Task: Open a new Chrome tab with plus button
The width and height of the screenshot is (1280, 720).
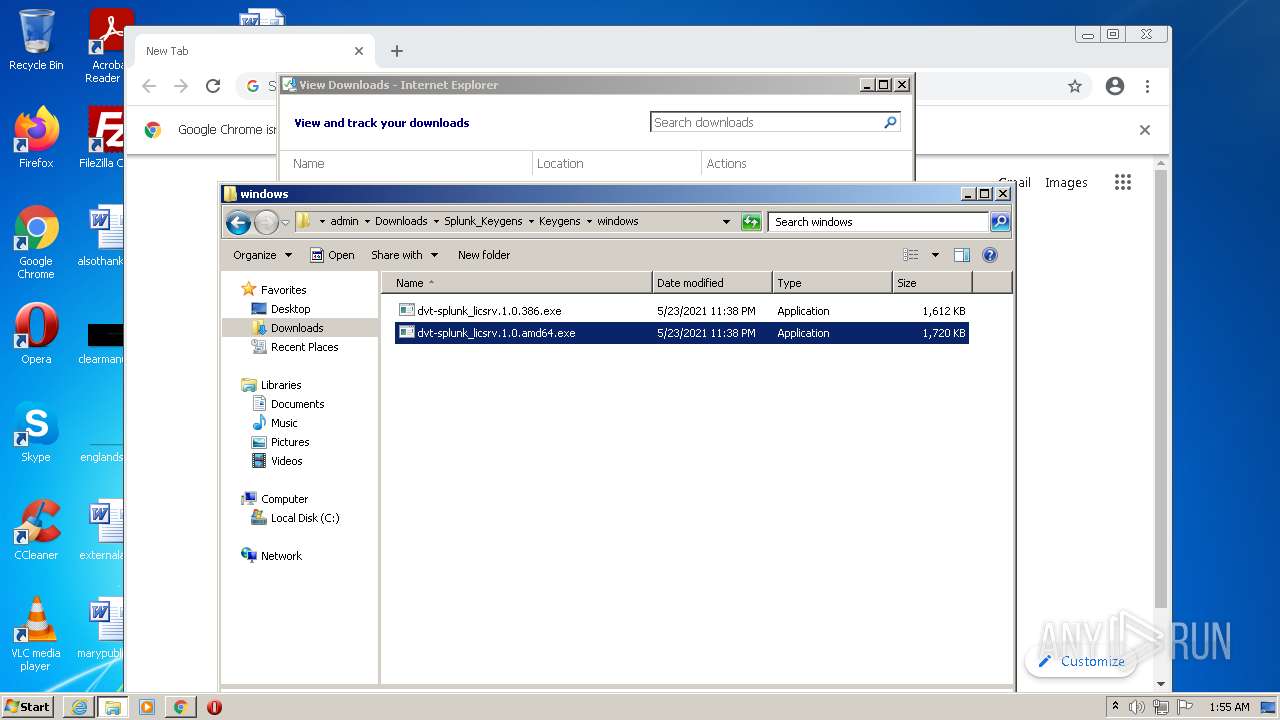Action: click(397, 51)
